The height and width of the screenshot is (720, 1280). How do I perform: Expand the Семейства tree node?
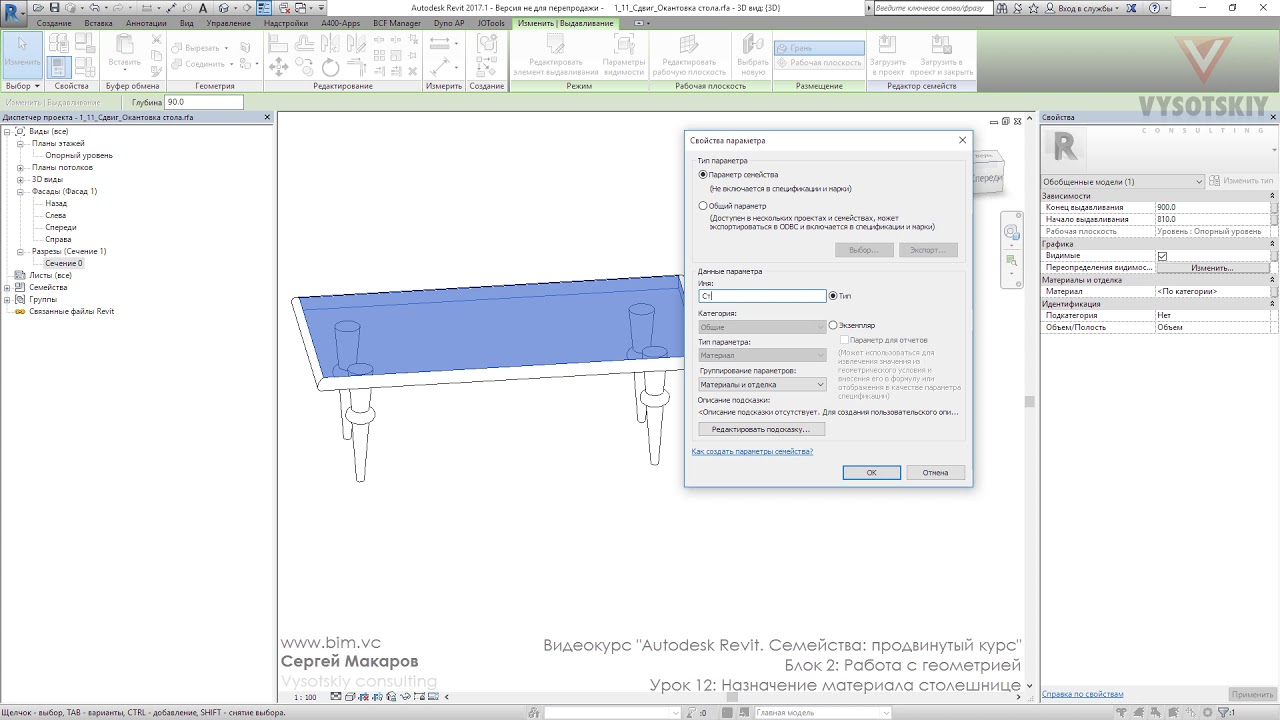9,287
